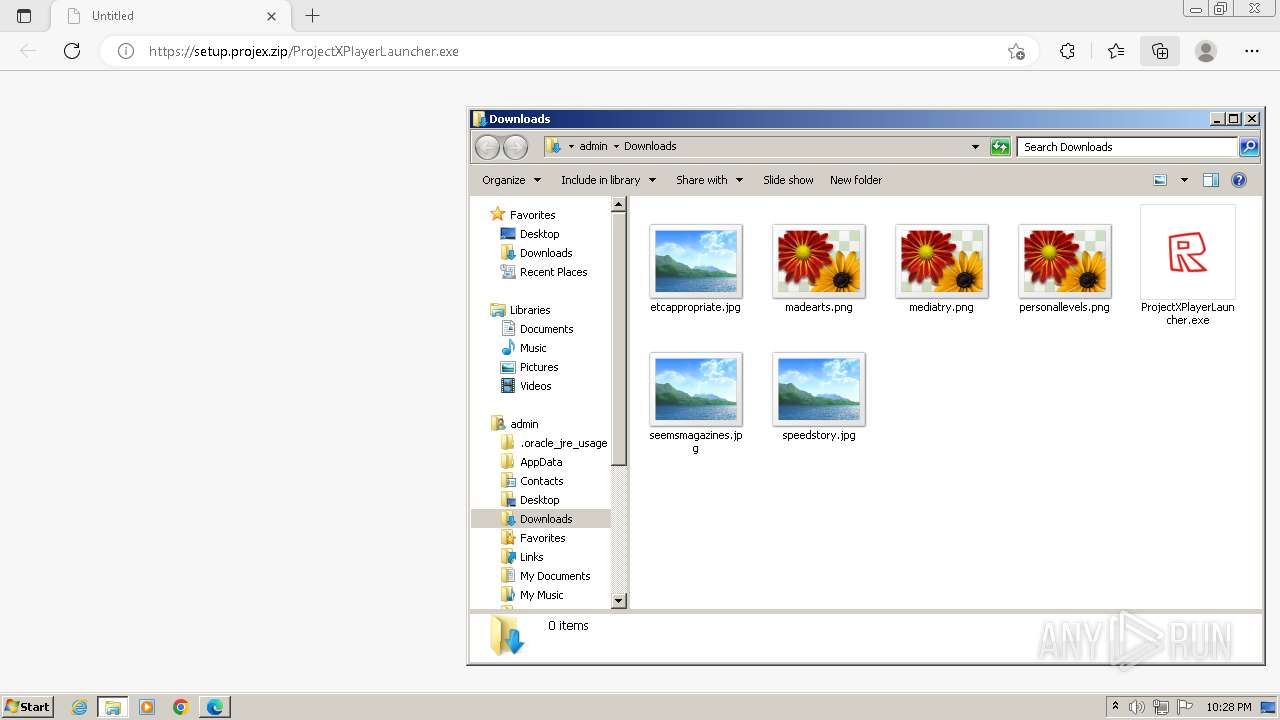The height and width of the screenshot is (720, 1280).
Task: Open Videos library
Action: pyautogui.click(x=535, y=386)
